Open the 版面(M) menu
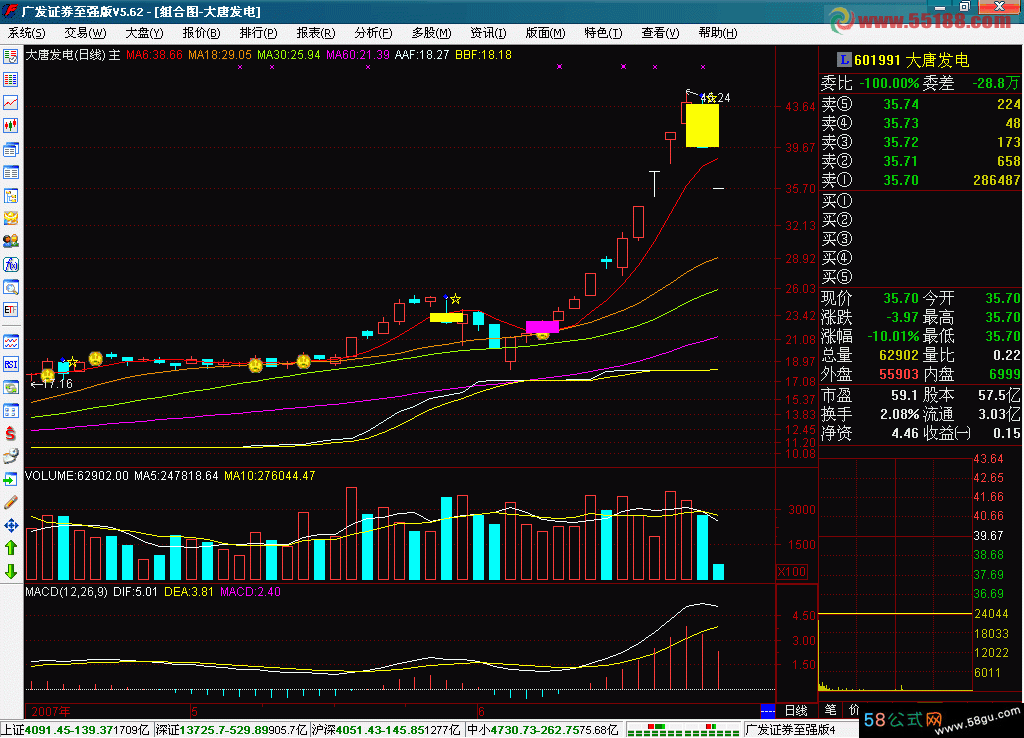 [x=545, y=33]
